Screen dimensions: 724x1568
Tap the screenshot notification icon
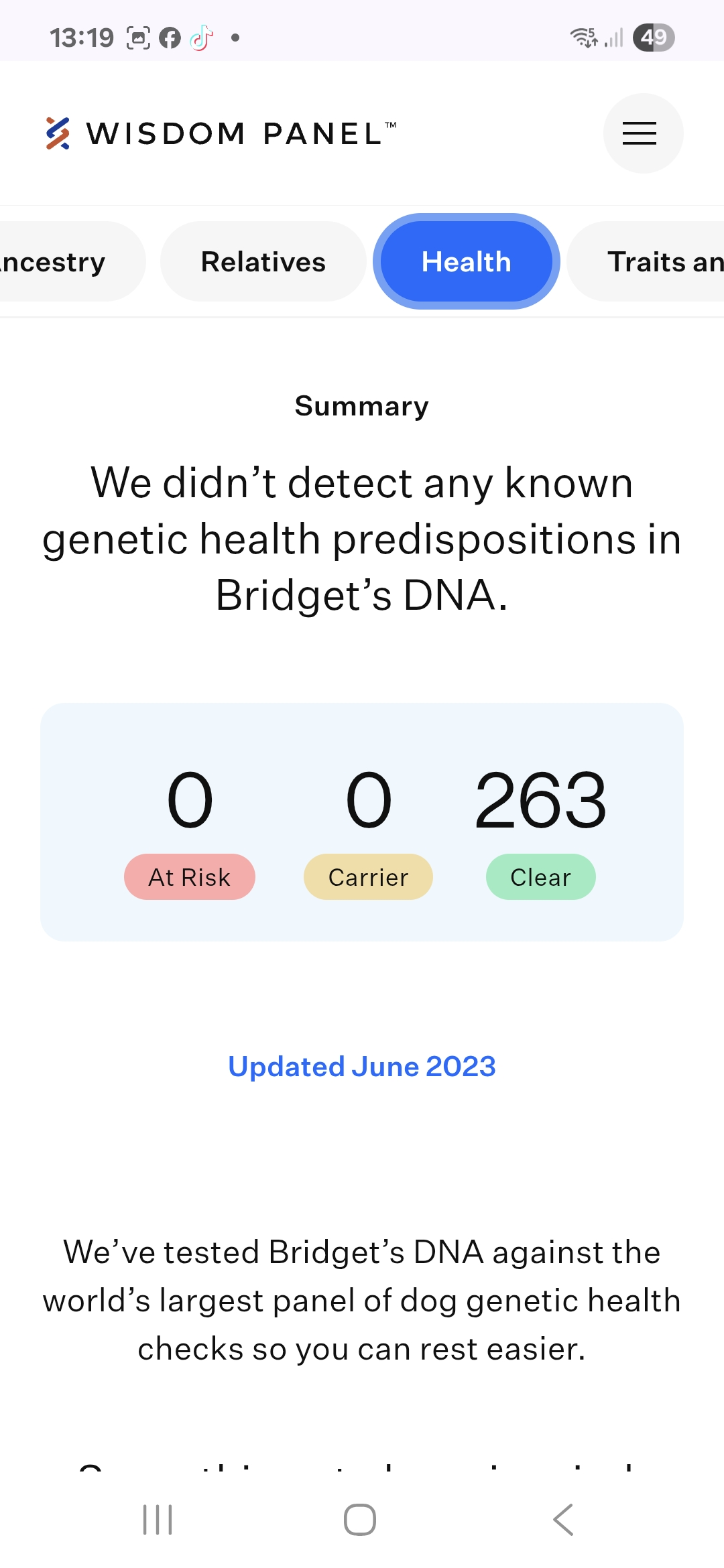(x=138, y=38)
